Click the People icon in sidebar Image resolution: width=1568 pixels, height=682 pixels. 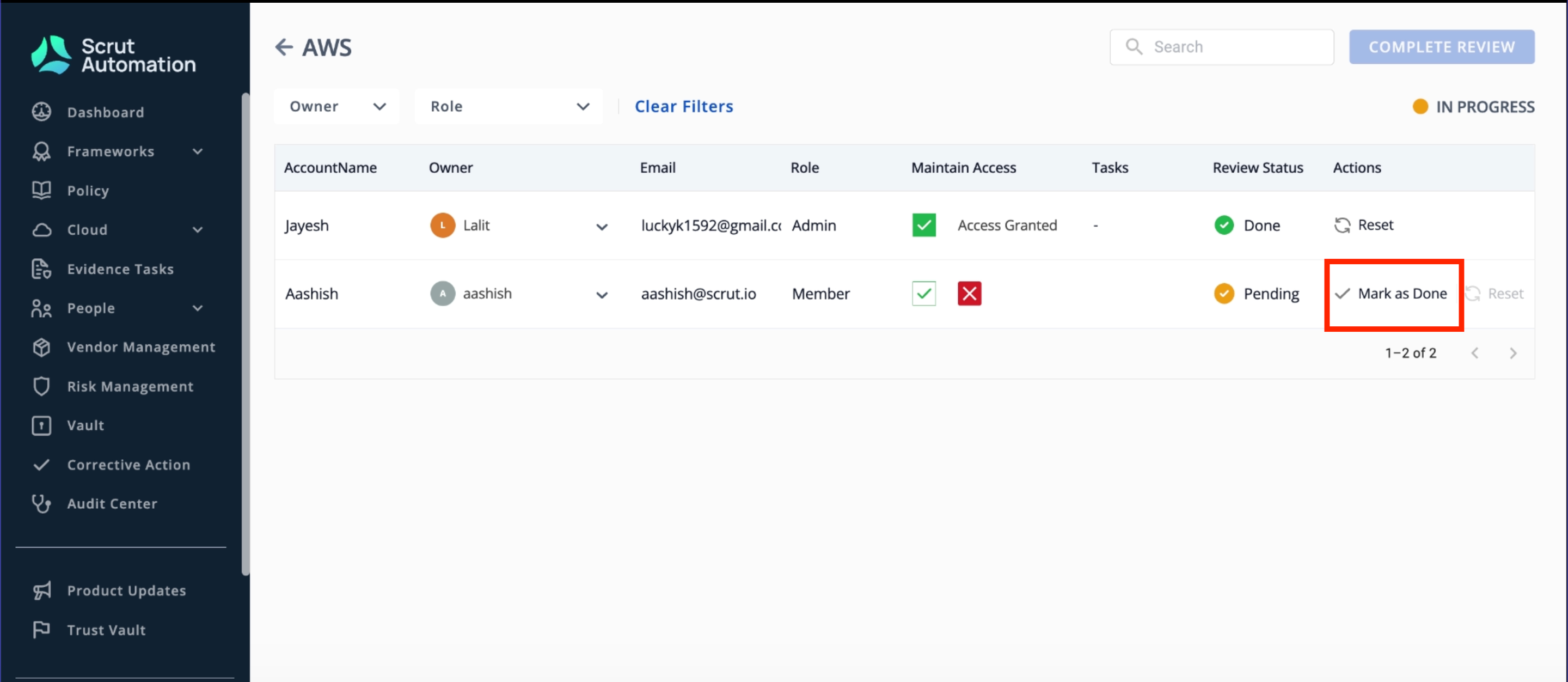point(41,308)
